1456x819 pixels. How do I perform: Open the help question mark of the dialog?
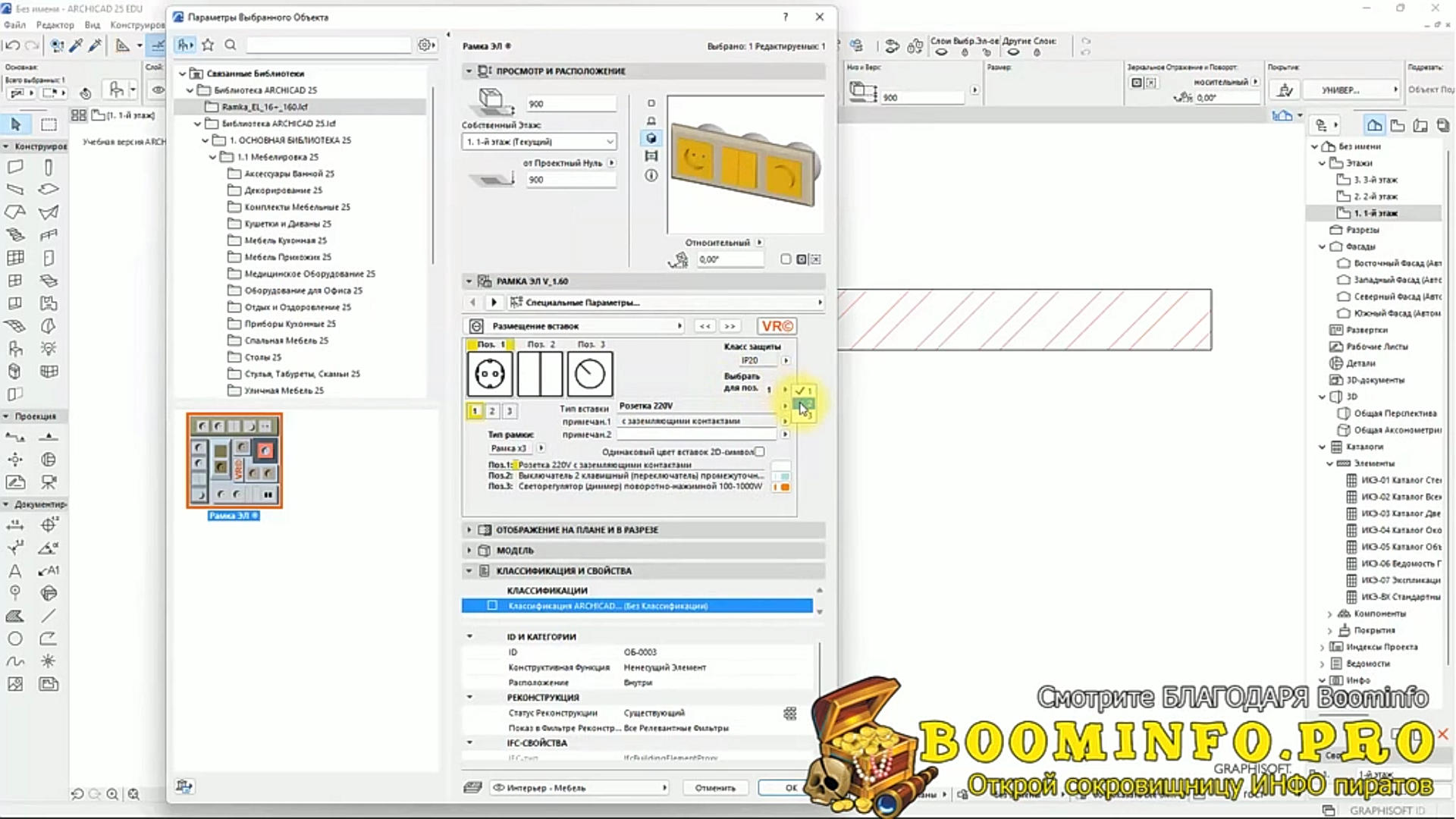pos(786,17)
